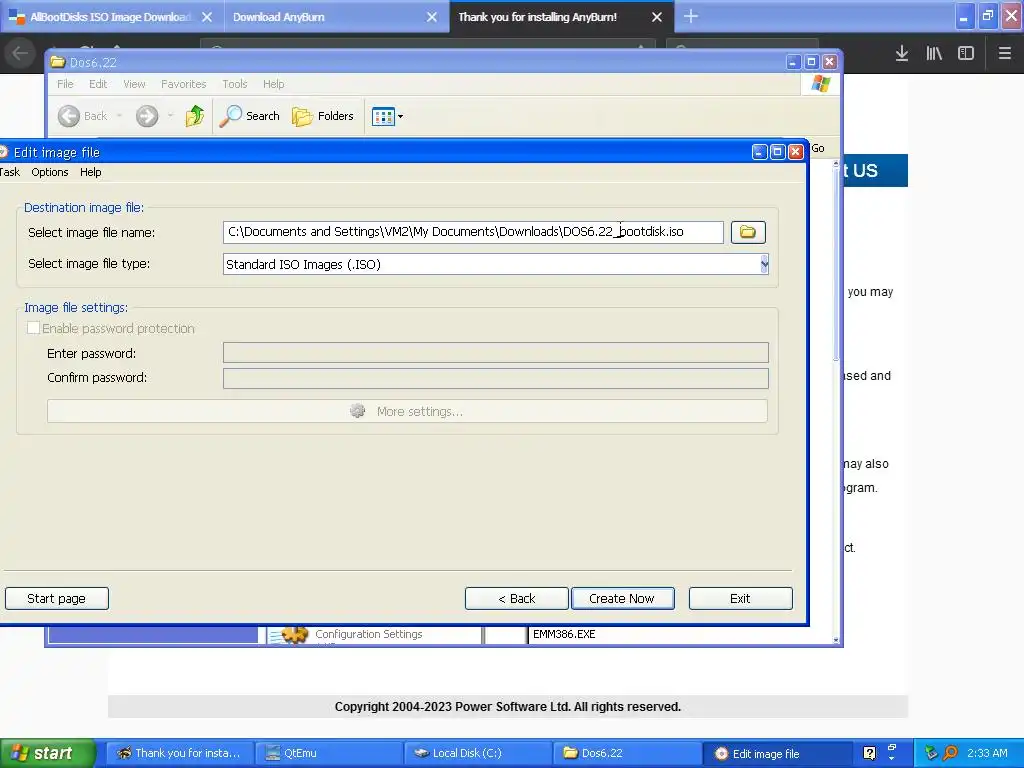Toggle Folders pane in the Dos6.22 window
The width and height of the screenshot is (1024, 768).
323,116
